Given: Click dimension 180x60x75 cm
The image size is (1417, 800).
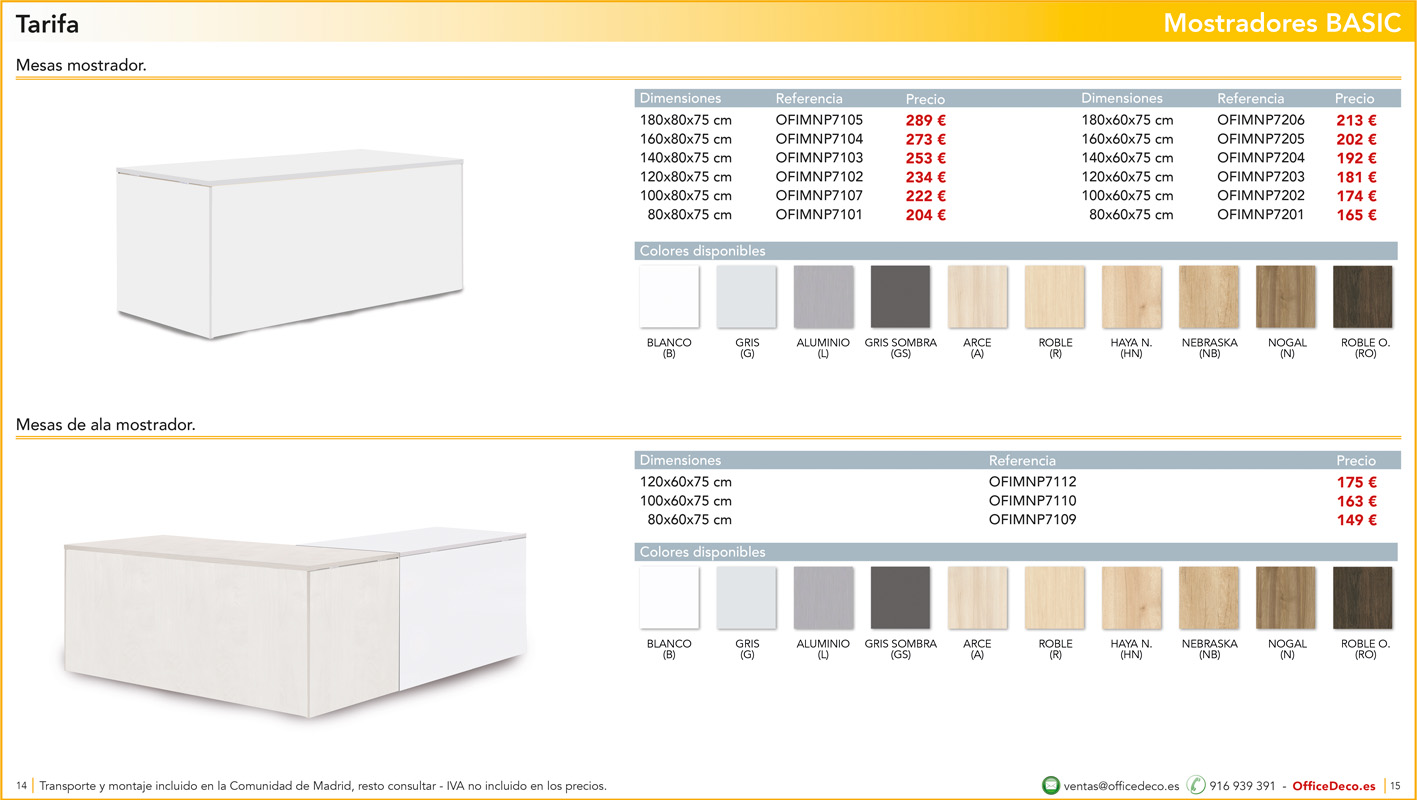Looking at the screenshot, I should 1128,120.
